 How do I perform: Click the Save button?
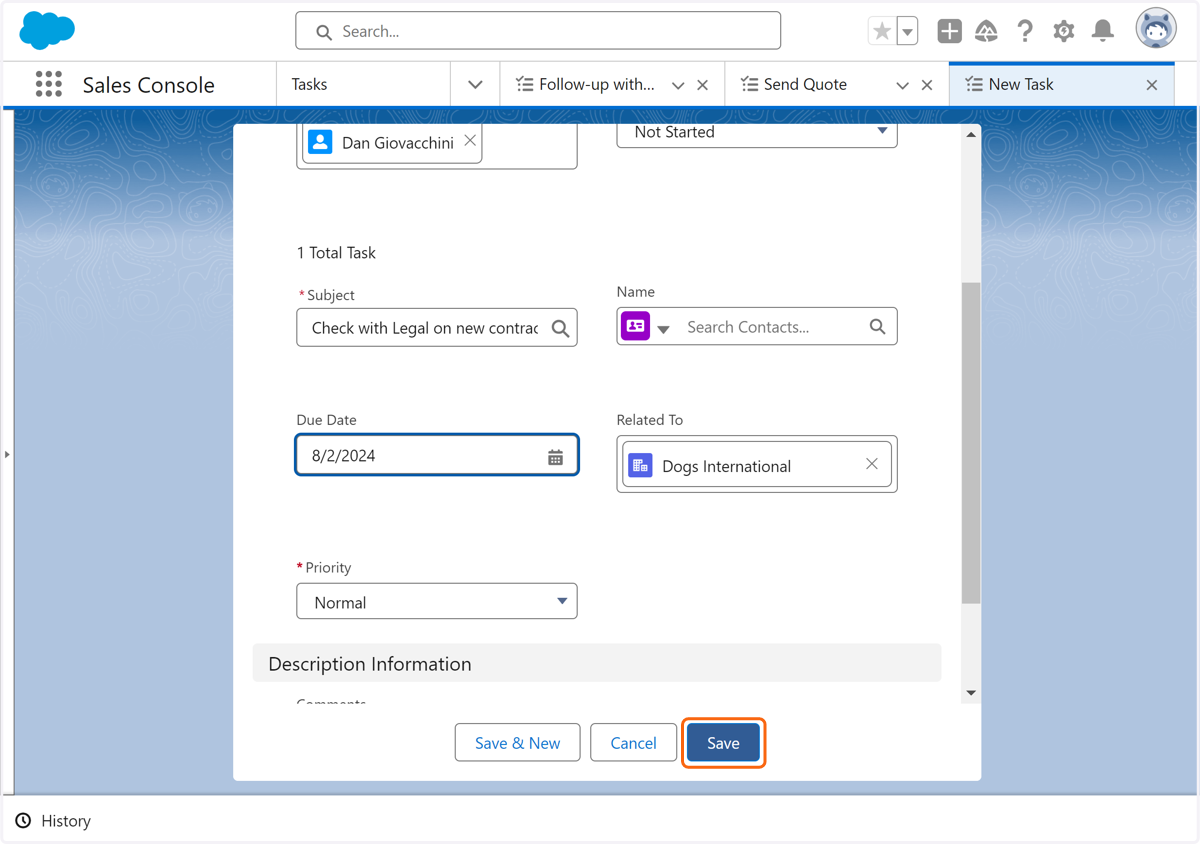(723, 743)
